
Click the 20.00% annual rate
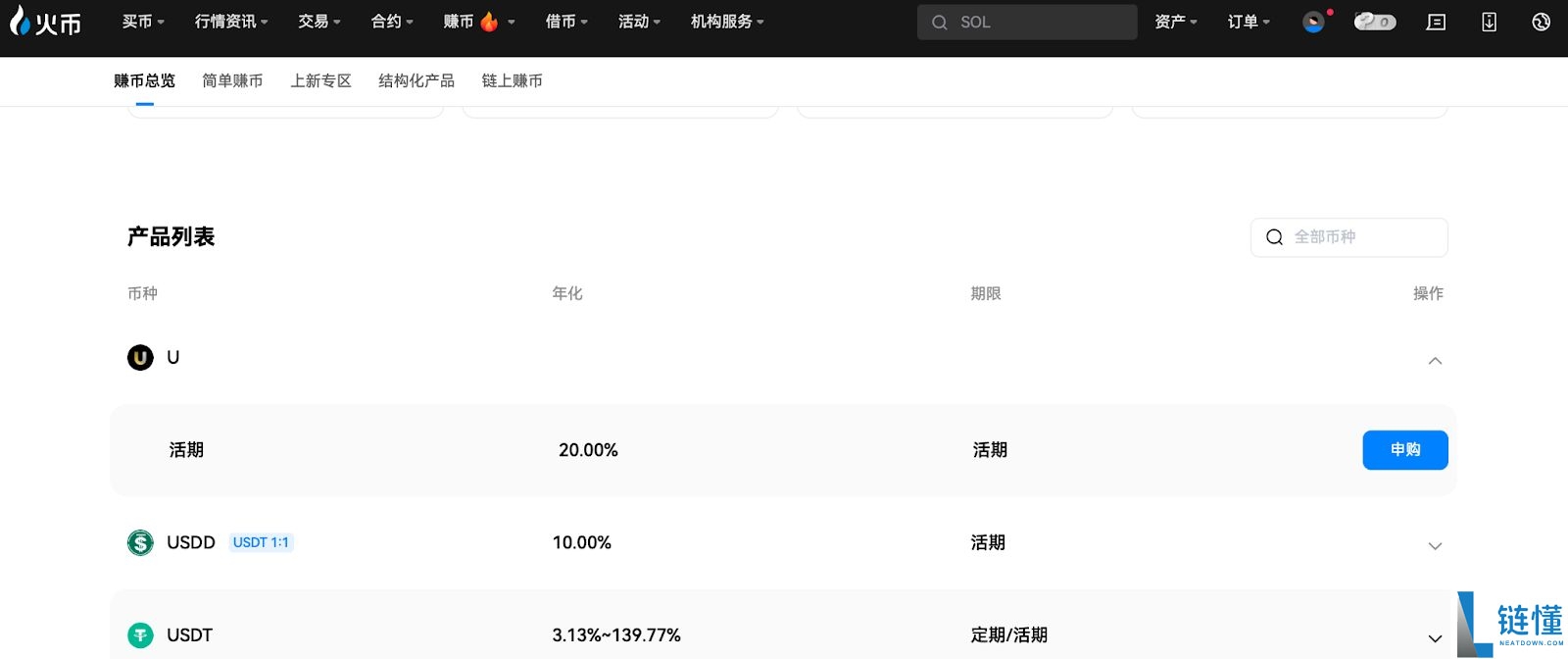click(x=588, y=450)
